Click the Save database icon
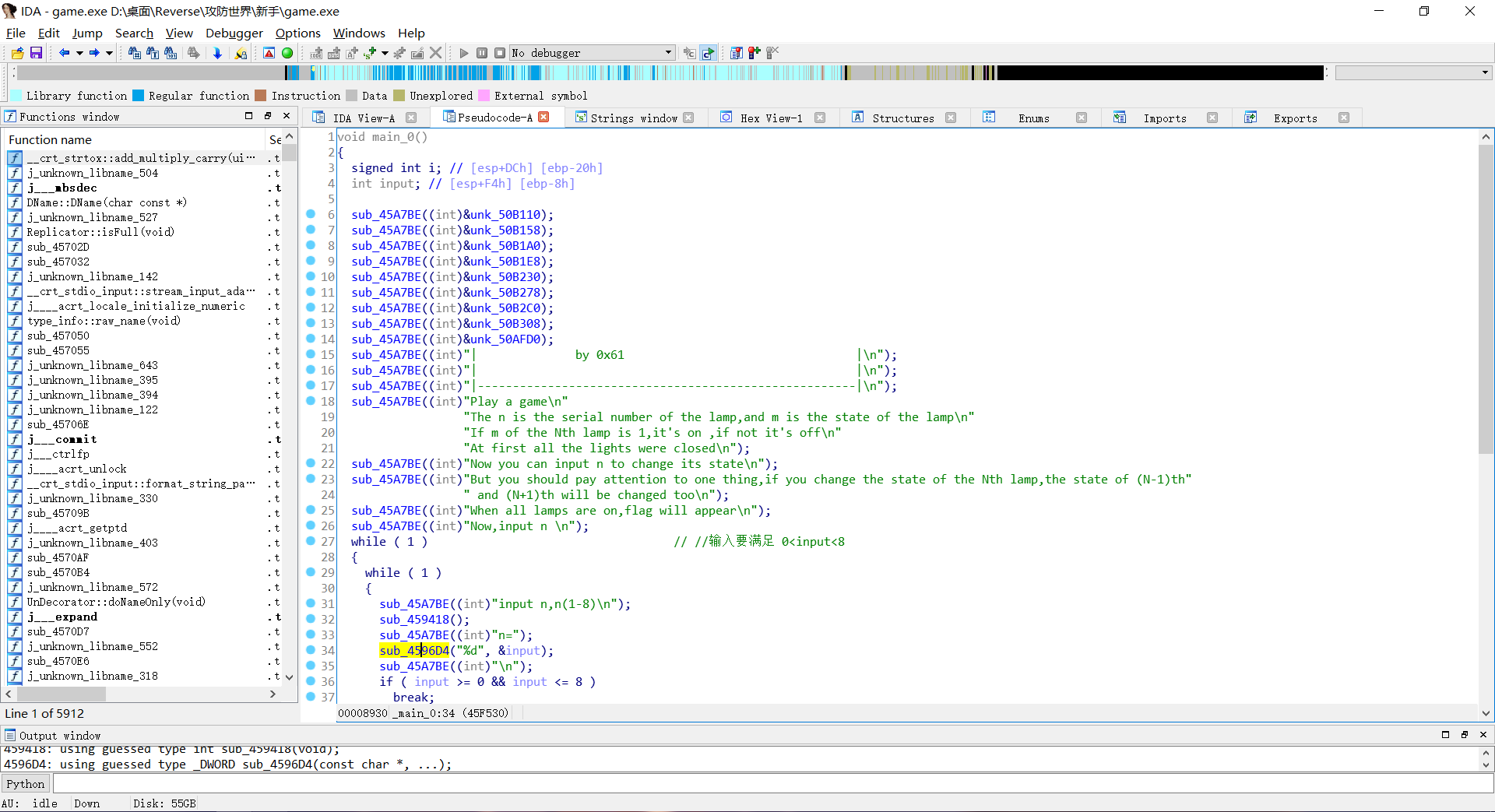This screenshot has width=1495, height=812. point(36,53)
